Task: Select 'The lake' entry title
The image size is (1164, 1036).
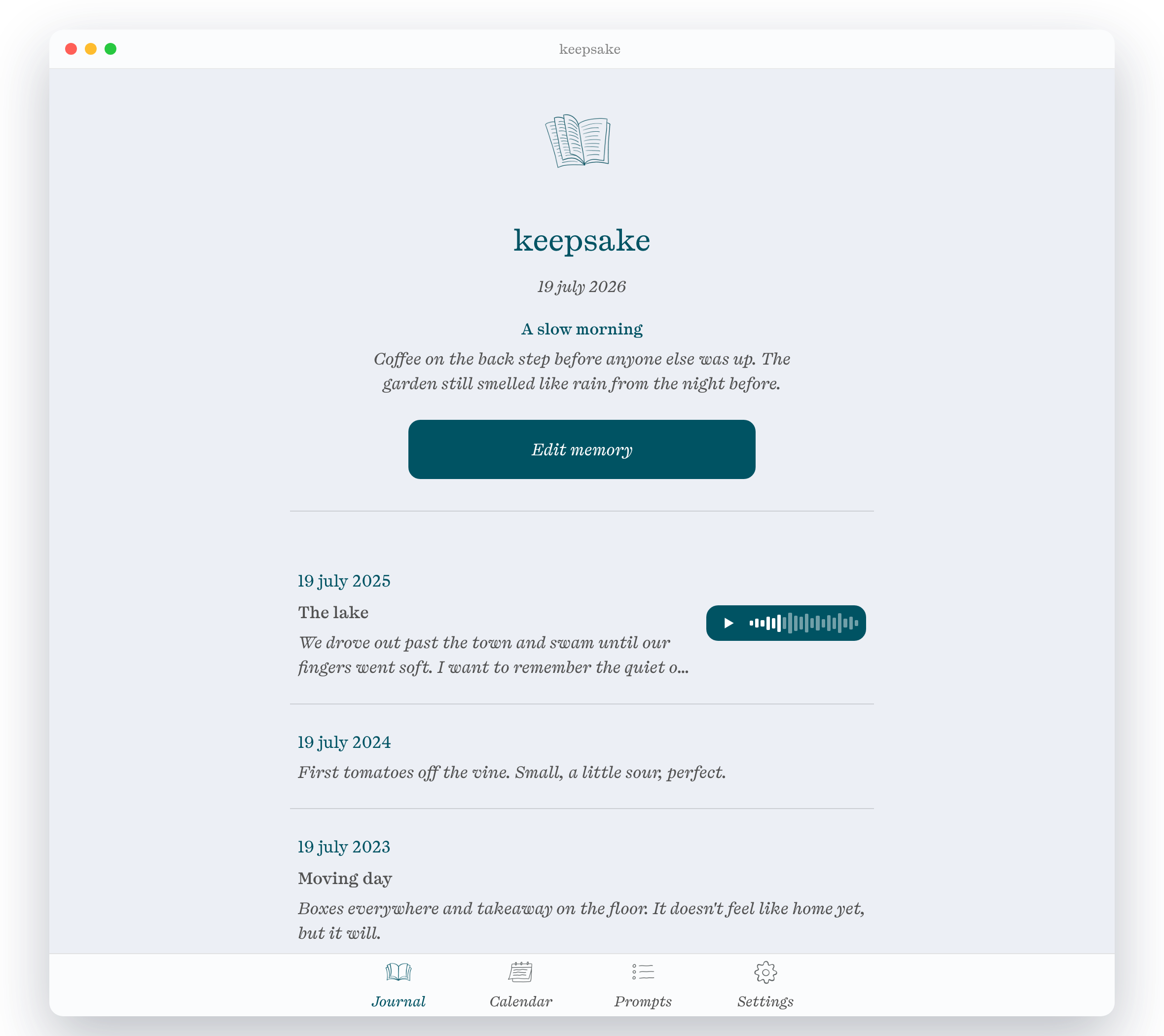Action: coord(333,612)
